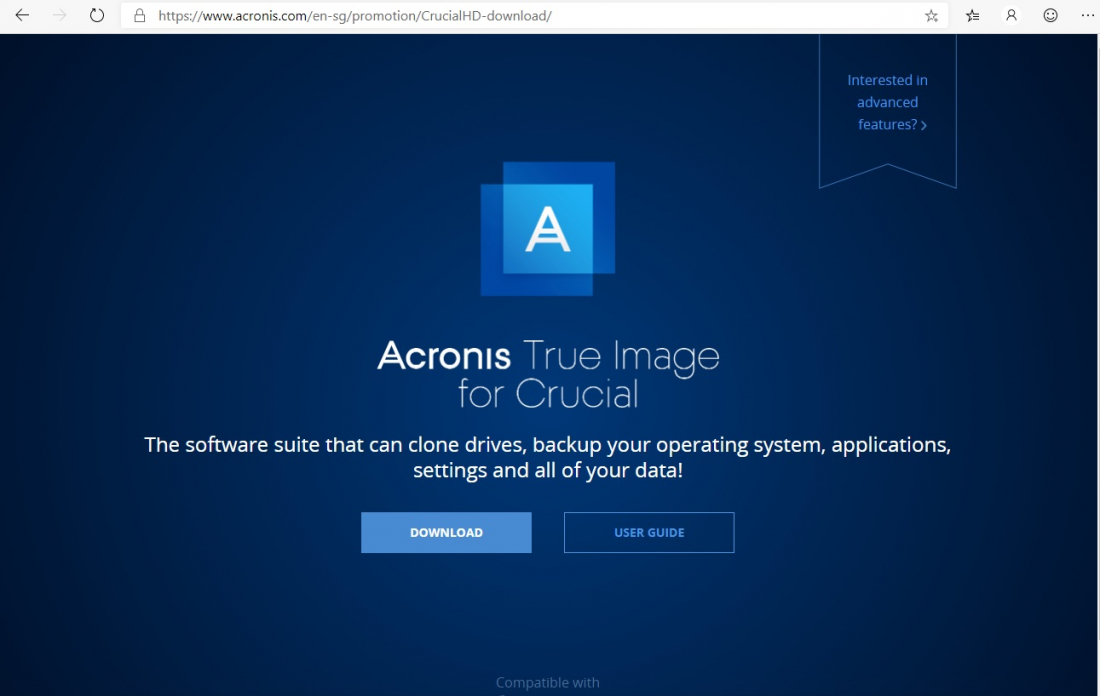Send feedback with the smiley icon

(1050, 15)
